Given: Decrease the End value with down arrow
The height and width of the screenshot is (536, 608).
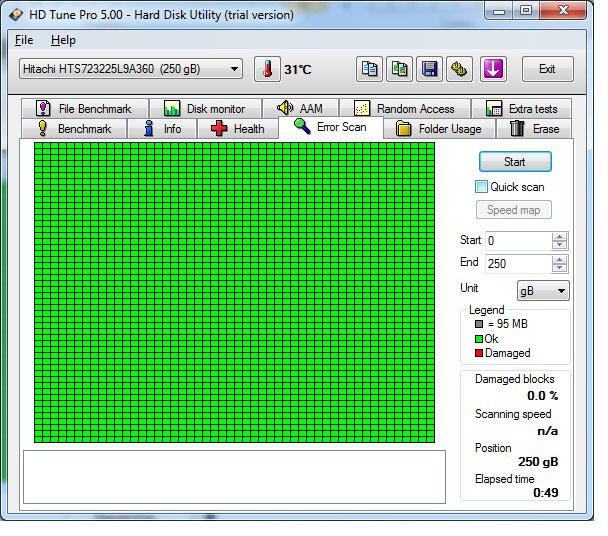Looking at the screenshot, I should tap(559, 268).
